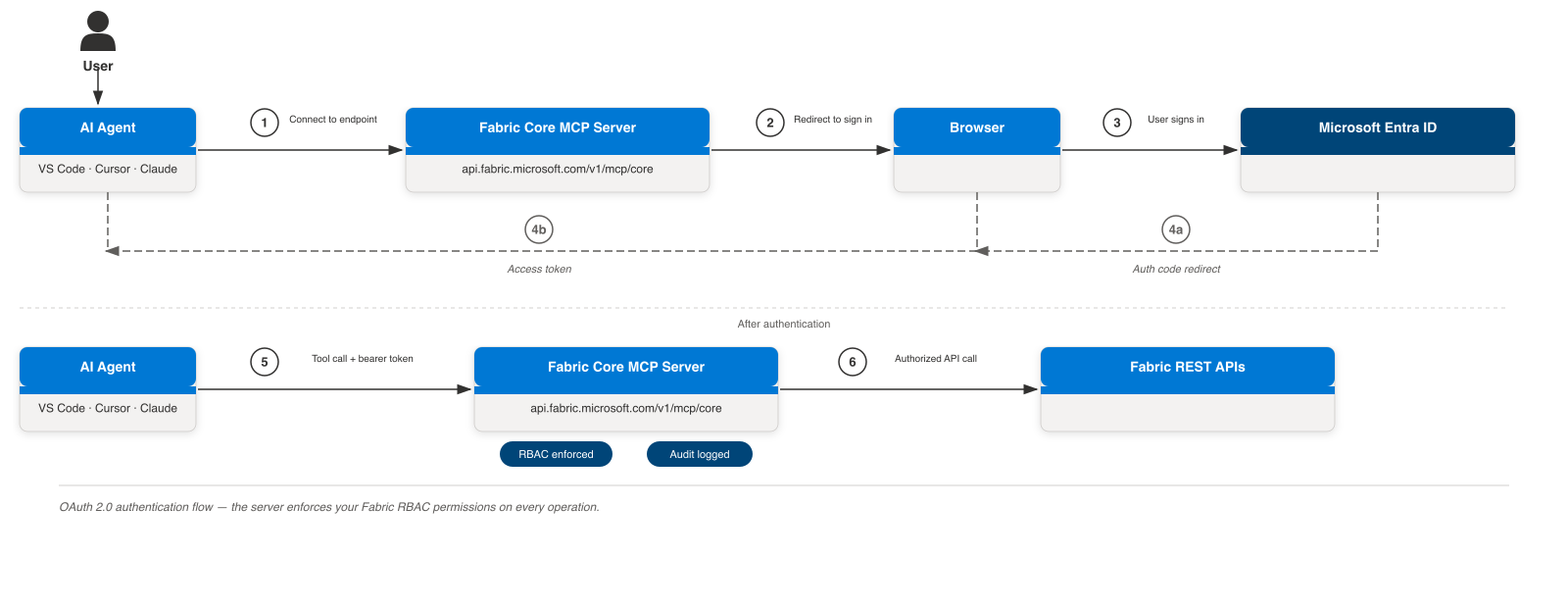This screenshot has width=1568, height=608.
Task: Click the step 3 circle
Action: (1117, 123)
